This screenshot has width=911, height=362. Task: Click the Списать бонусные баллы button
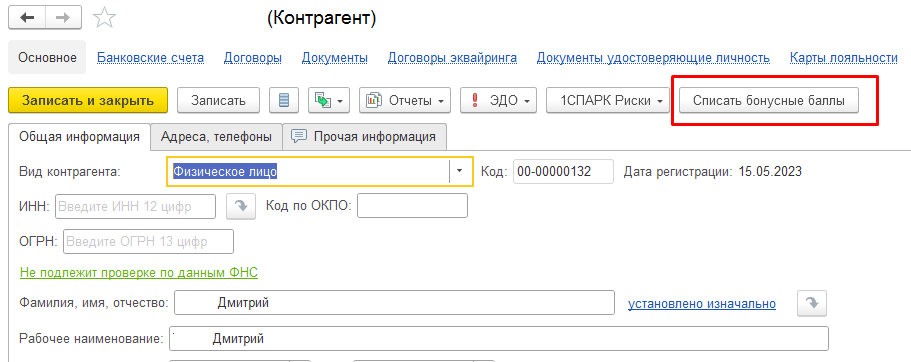(769, 101)
